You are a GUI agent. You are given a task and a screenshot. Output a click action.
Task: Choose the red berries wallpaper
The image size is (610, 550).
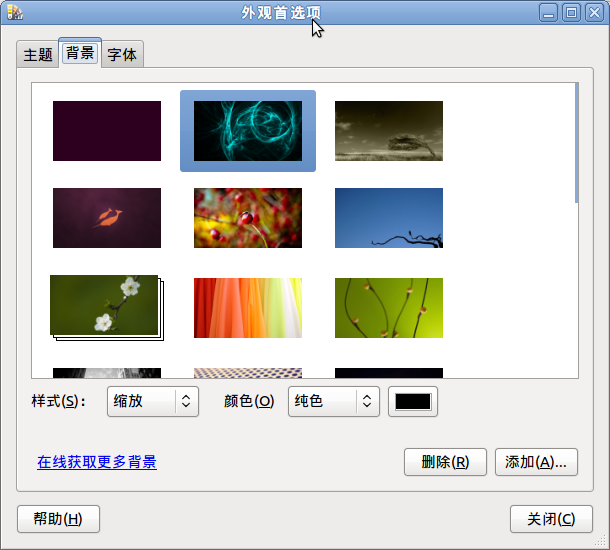pos(248,218)
